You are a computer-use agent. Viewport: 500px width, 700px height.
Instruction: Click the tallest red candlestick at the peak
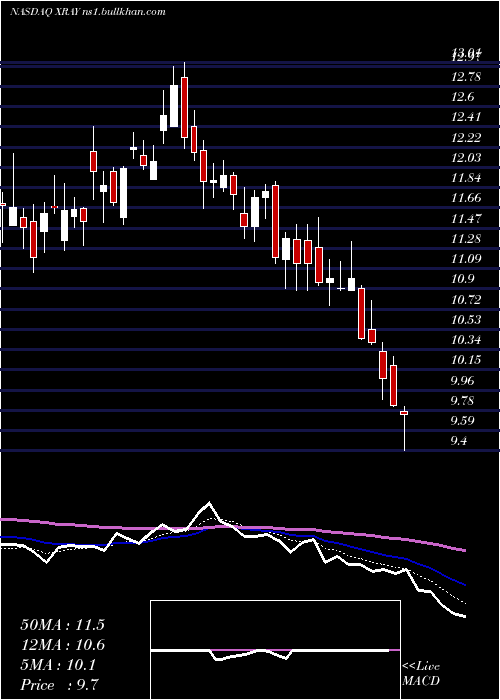click(184, 105)
